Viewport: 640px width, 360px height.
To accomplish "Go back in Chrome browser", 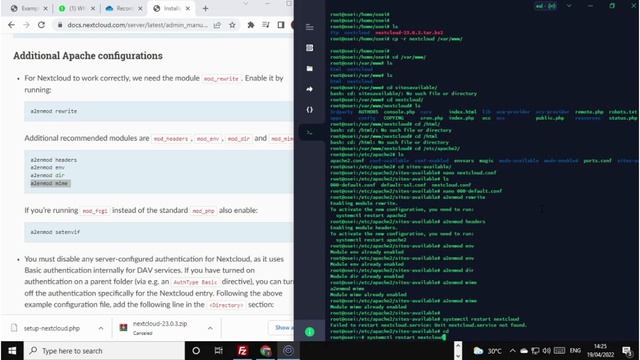I will (x=11, y=25).
